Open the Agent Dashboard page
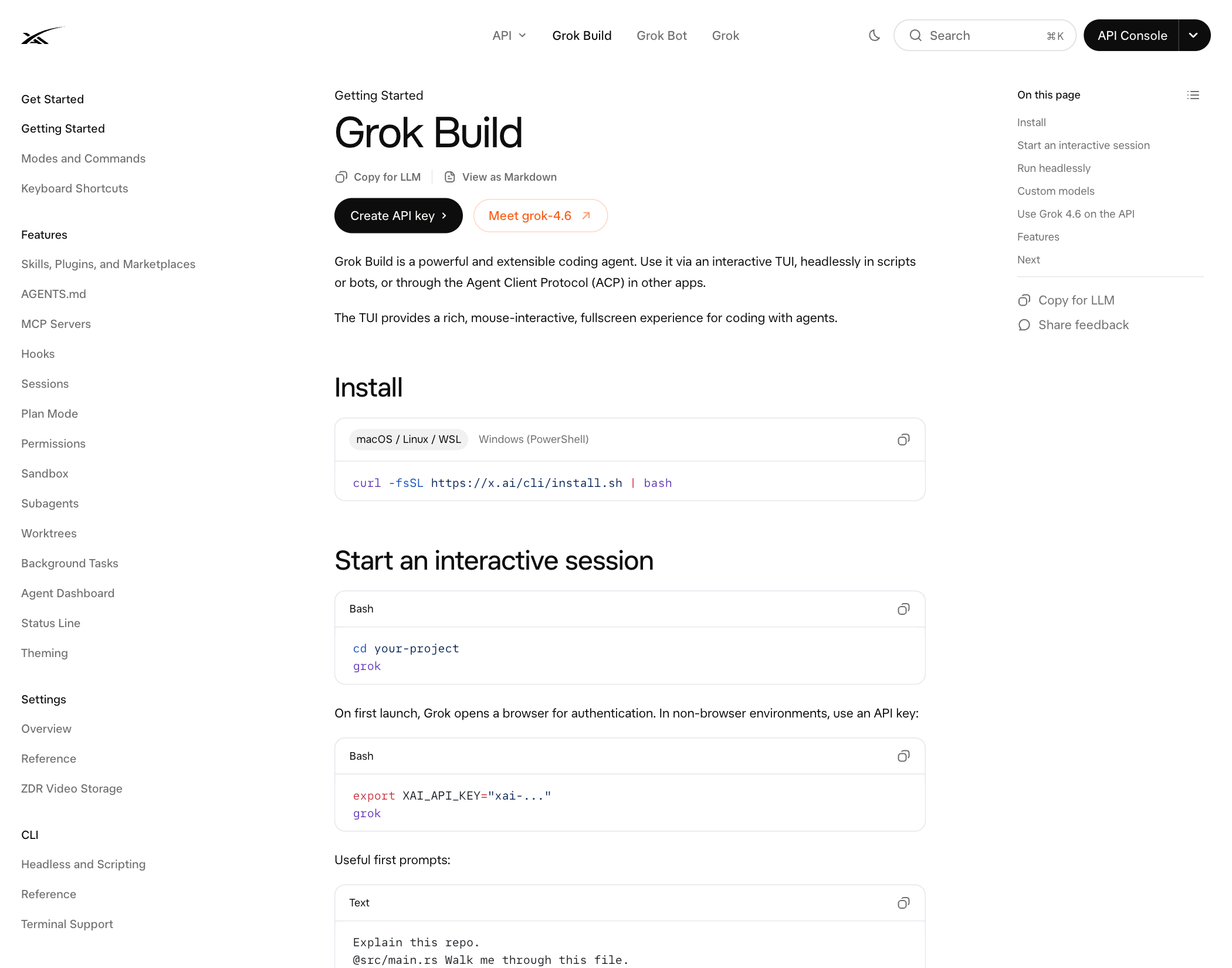Image resolution: width=1232 pixels, height=968 pixels. (67, 593)
